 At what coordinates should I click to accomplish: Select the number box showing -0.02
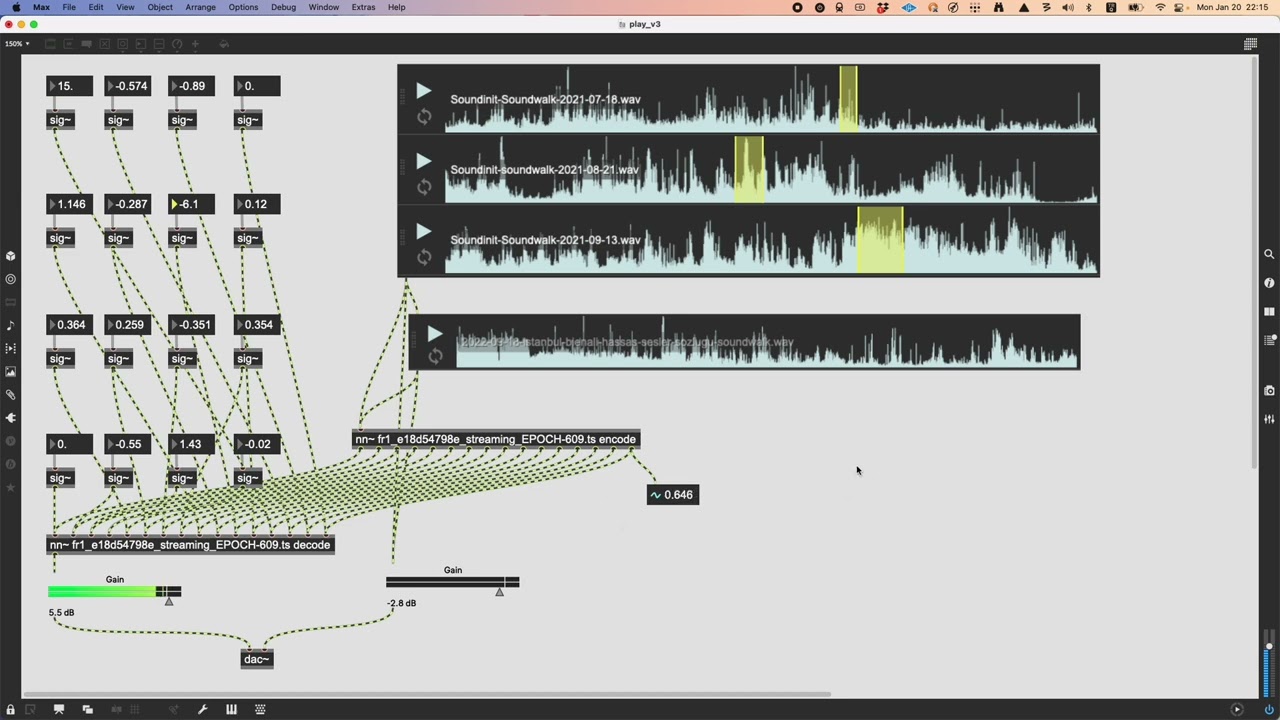point(257,444)
